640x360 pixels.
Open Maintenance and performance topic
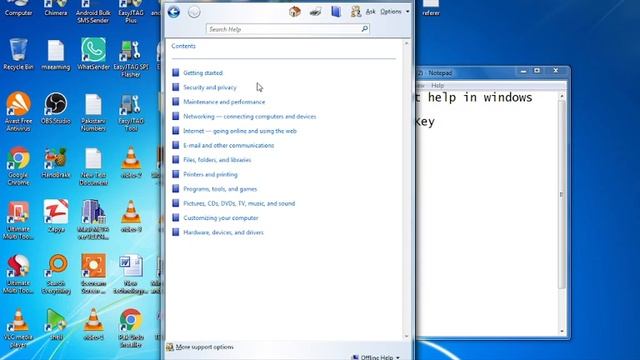(x=224, y=102)
